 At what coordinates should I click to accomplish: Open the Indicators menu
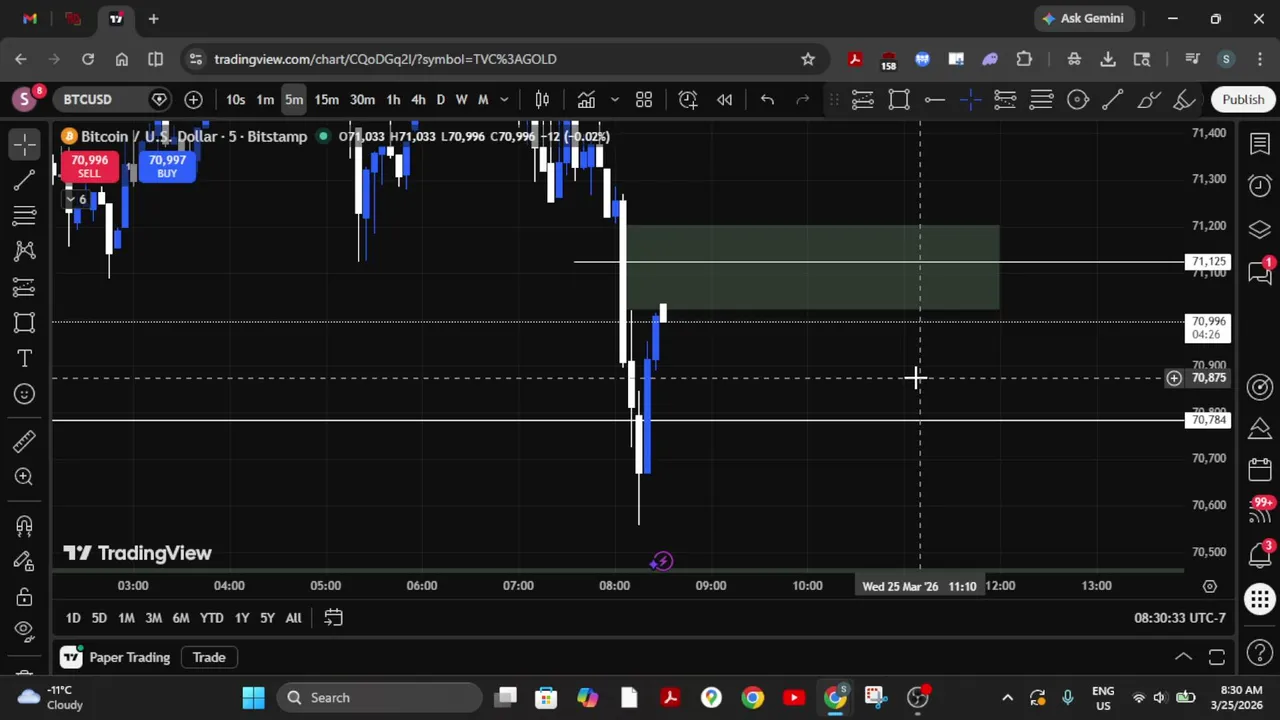(x=586, y=99)
